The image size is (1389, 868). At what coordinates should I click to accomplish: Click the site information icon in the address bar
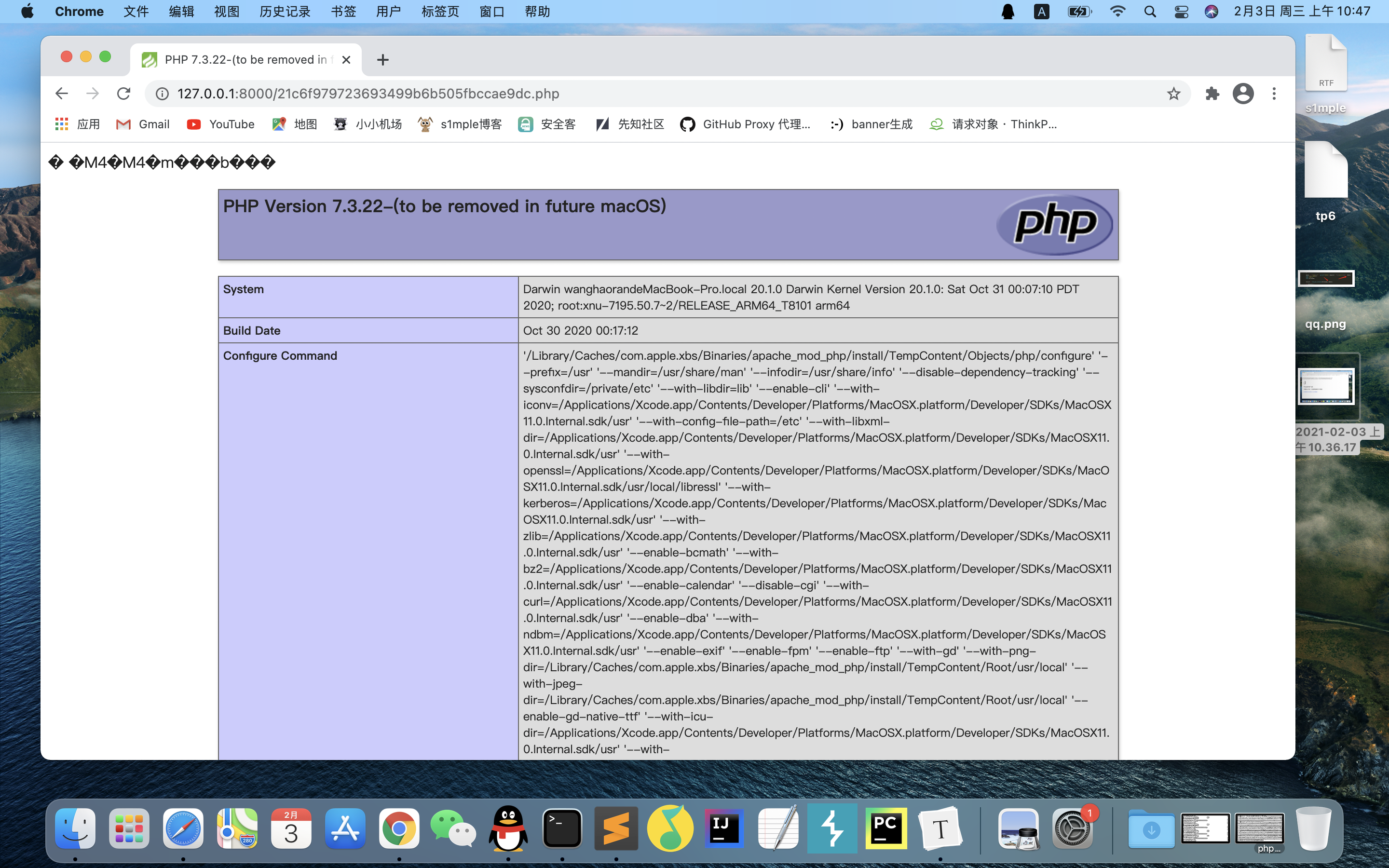pos(163,94)
